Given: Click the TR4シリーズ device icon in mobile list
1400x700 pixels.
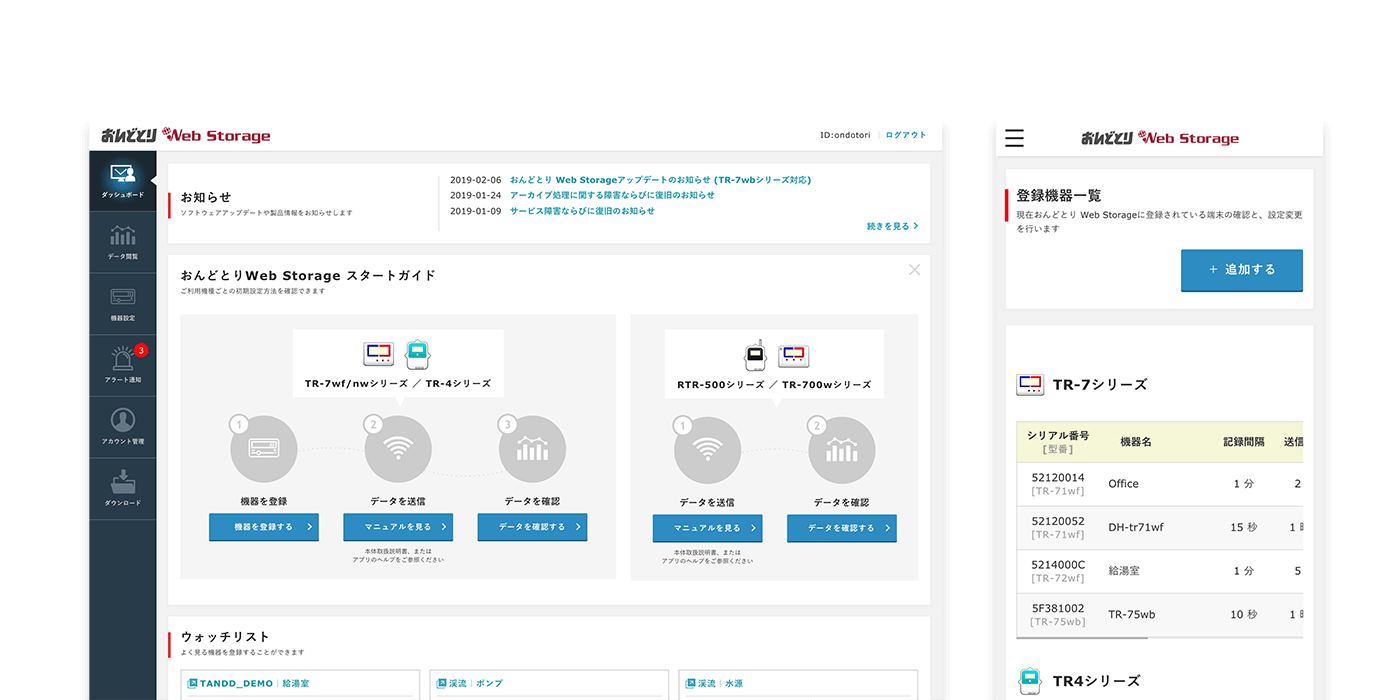Looking at the screenshot, I should [x=1030, y=681].
